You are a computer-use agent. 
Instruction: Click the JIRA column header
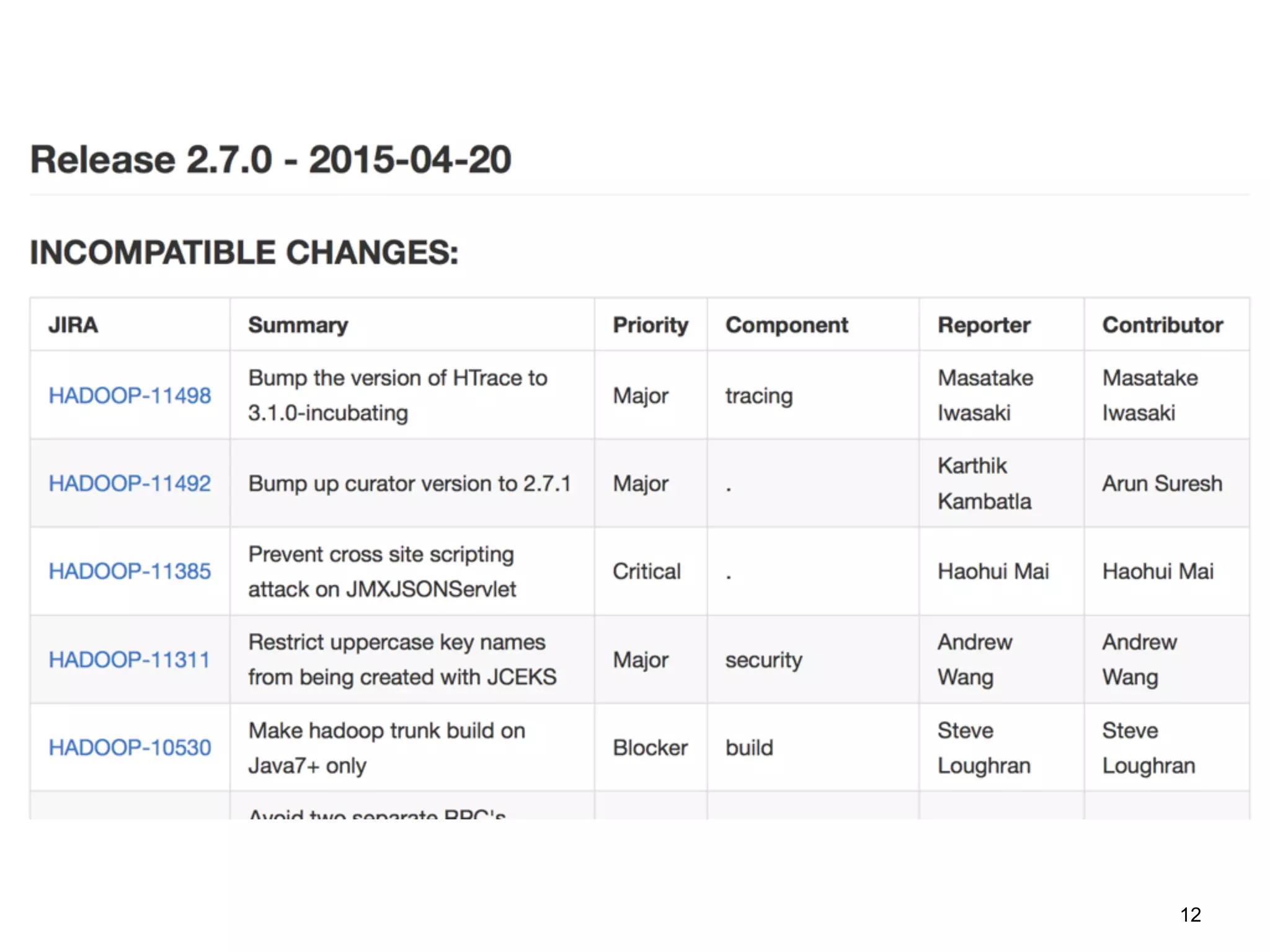(73, 325)
